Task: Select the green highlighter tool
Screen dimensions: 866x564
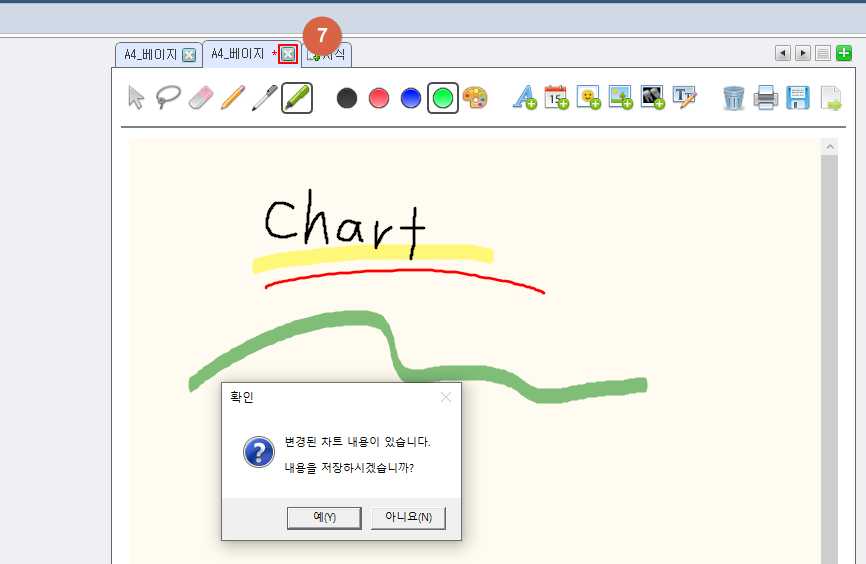Action: coord(297,97)
